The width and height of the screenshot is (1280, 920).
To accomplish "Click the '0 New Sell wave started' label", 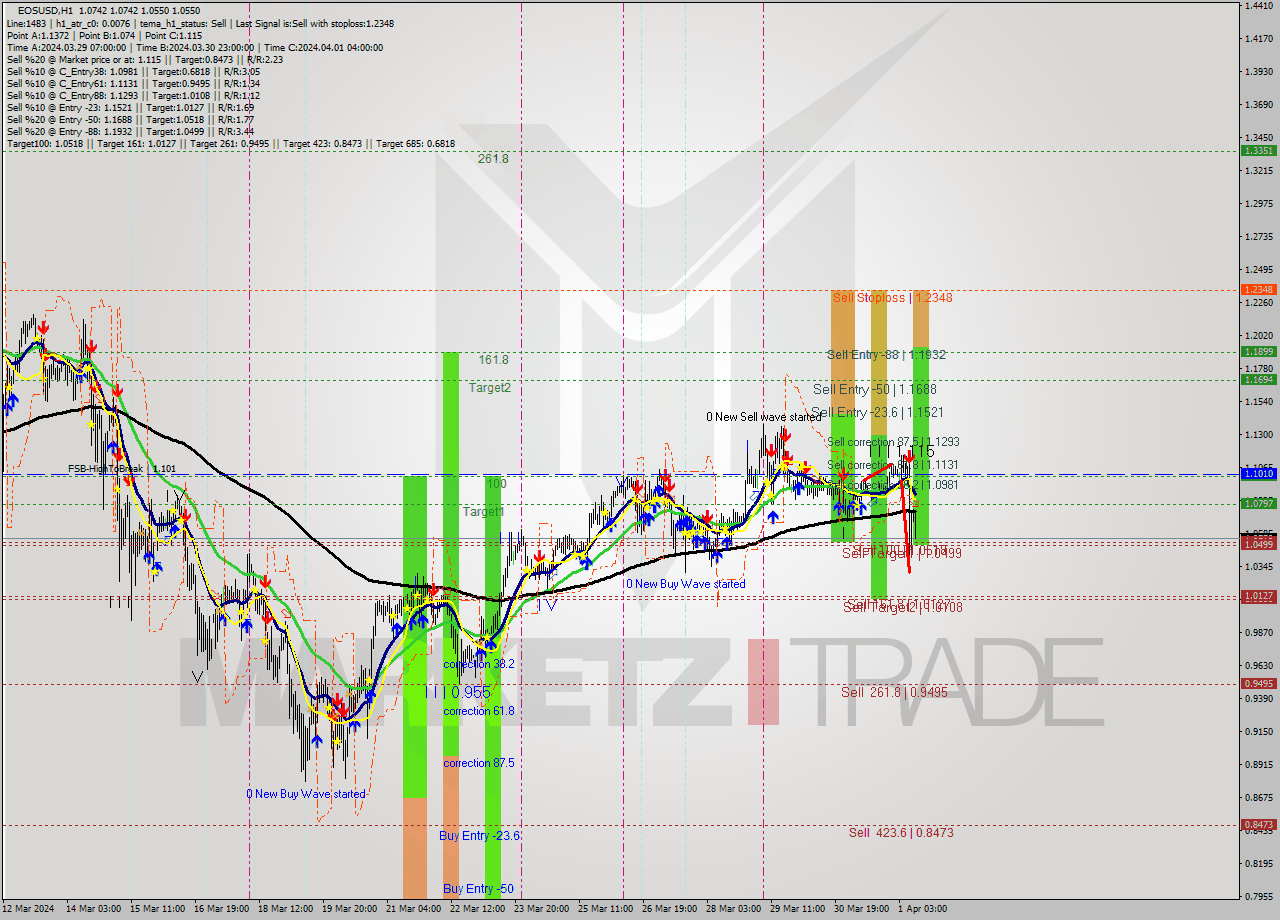I will (x=764, y=417).
